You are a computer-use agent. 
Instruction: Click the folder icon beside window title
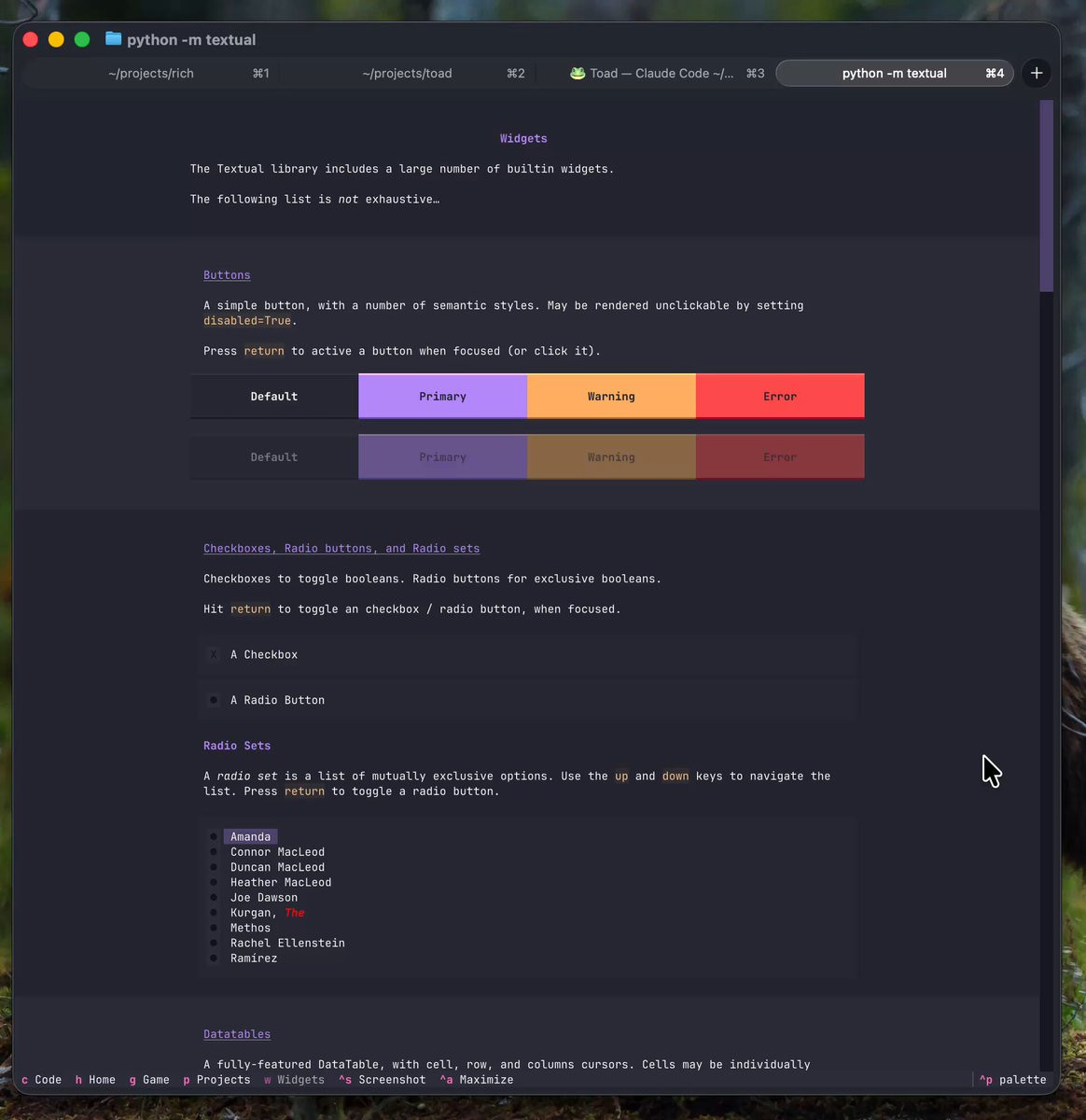[114, 39]
